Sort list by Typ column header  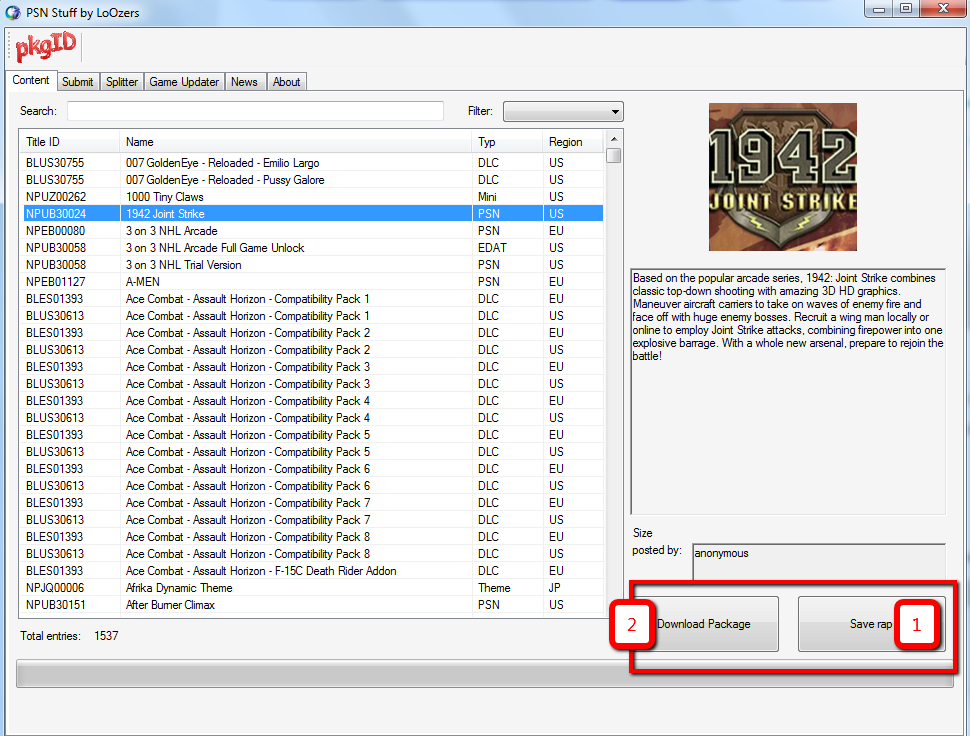point(507,142)
